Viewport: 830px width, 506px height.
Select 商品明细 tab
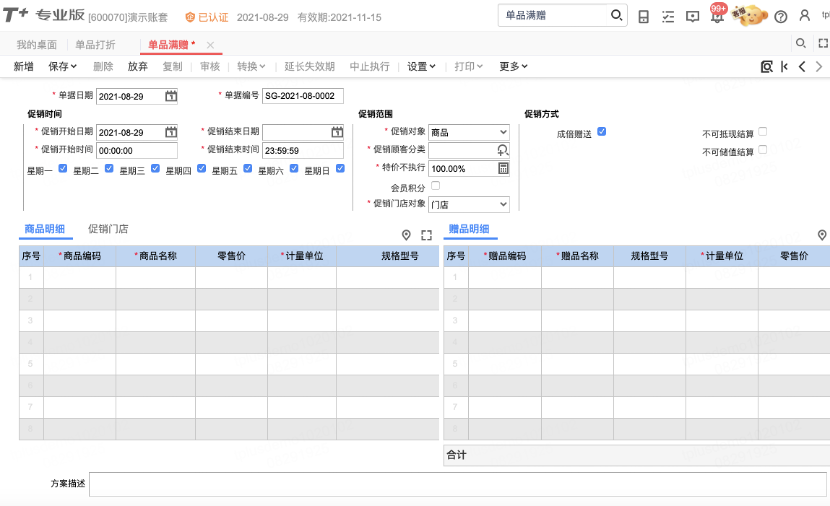point(44,229)
